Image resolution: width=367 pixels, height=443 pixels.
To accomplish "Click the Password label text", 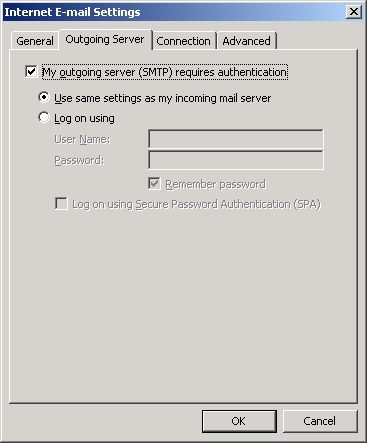I will tap(79, 160).
